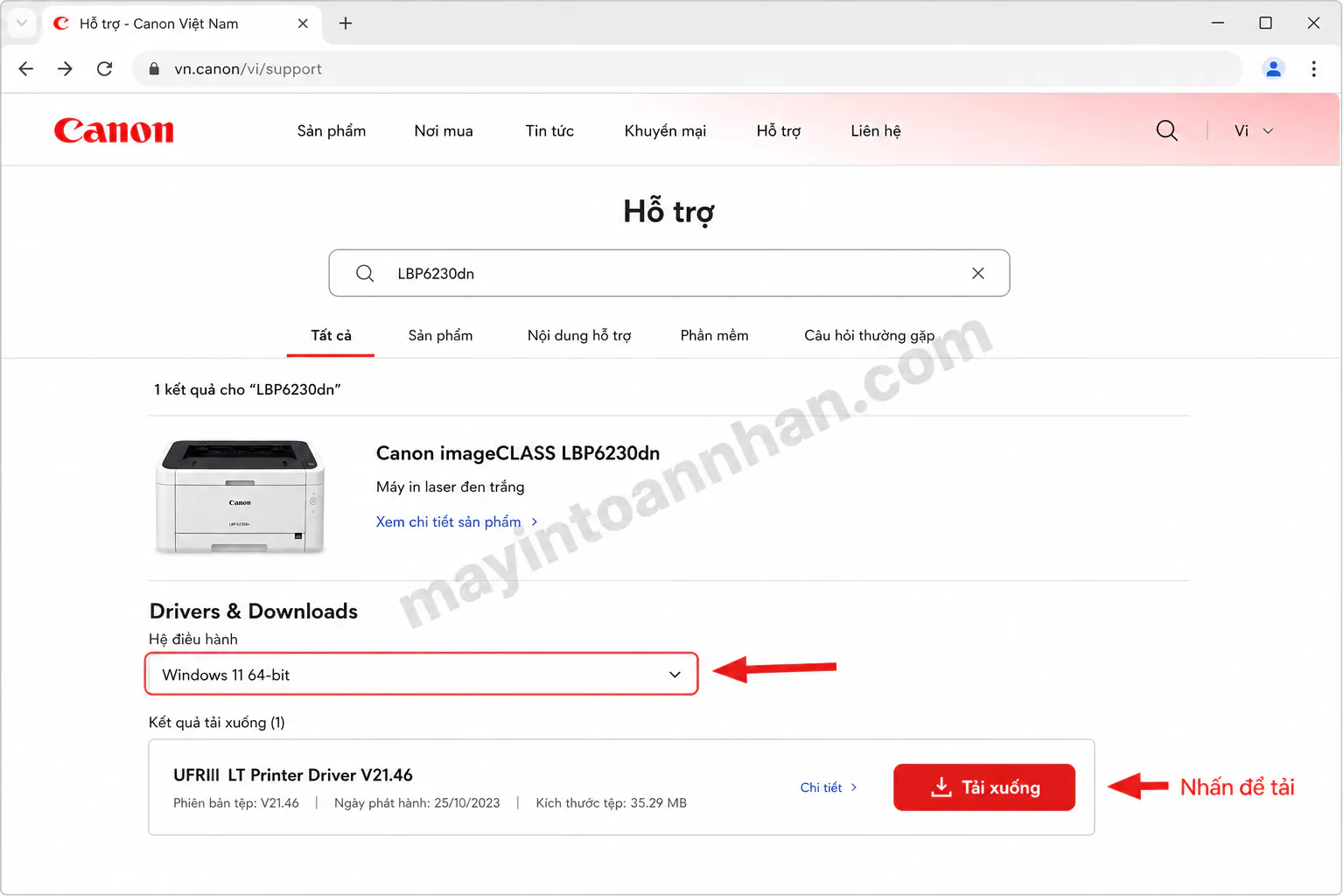Click the UFRIII LT Printer Driver V21.46 title

pyautogui.click(x=293, y=775)
